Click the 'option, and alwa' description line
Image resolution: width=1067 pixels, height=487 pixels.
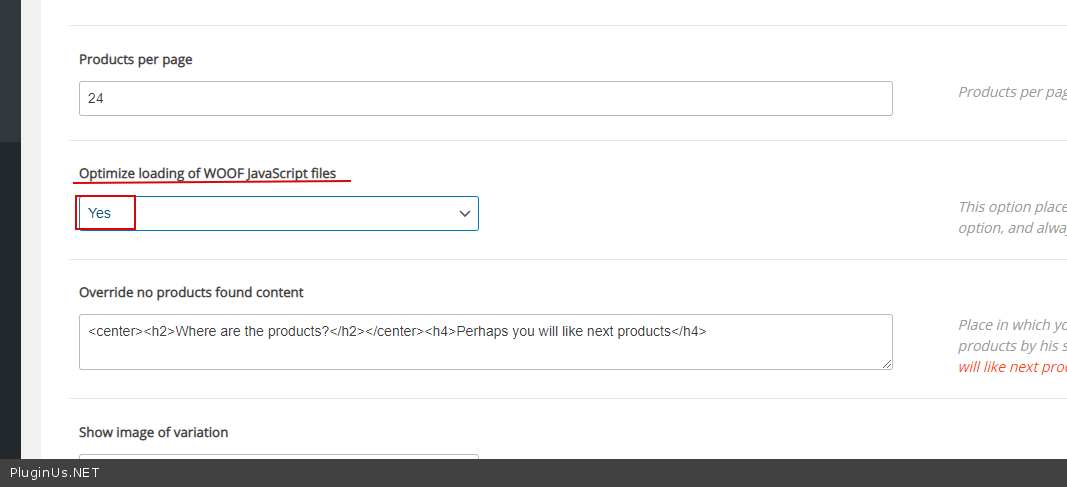pyautogui.click(x=1012, y=228)
